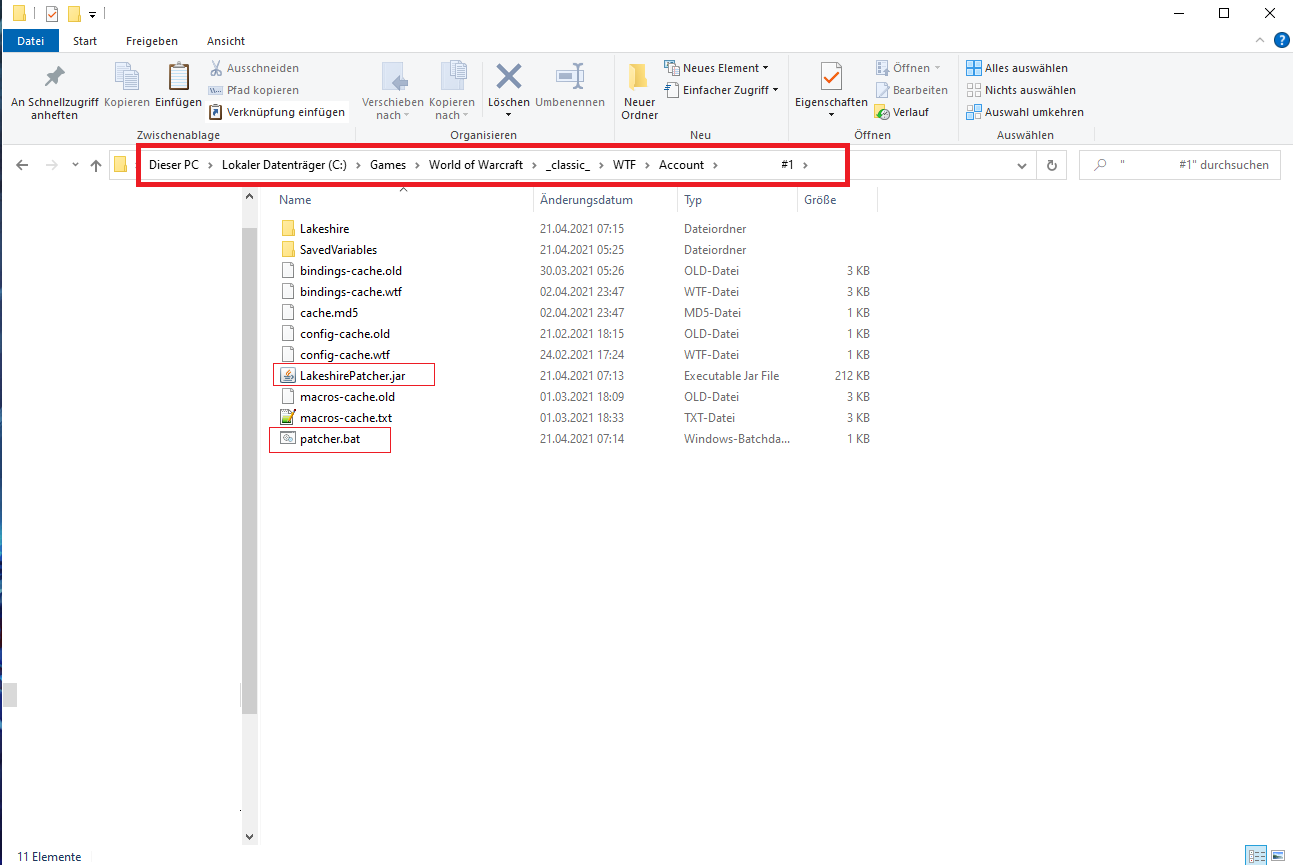Click properties icon in quick access toolbar

[x=52, y=14]
